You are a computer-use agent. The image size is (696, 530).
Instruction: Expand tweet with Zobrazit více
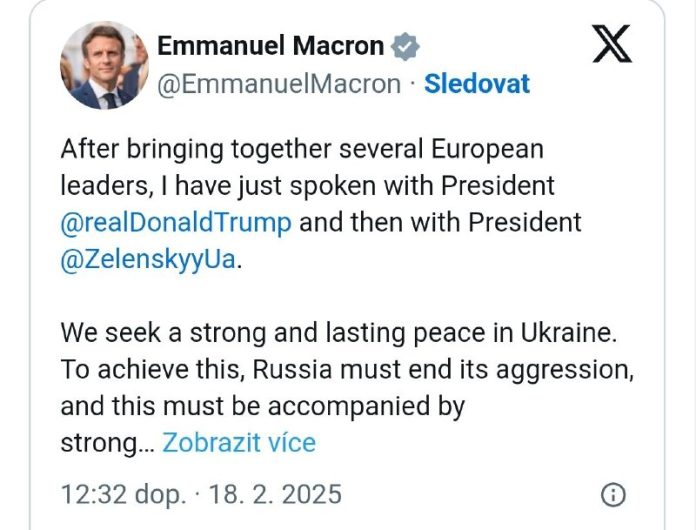pyautogui.click(x=239, y=442)
